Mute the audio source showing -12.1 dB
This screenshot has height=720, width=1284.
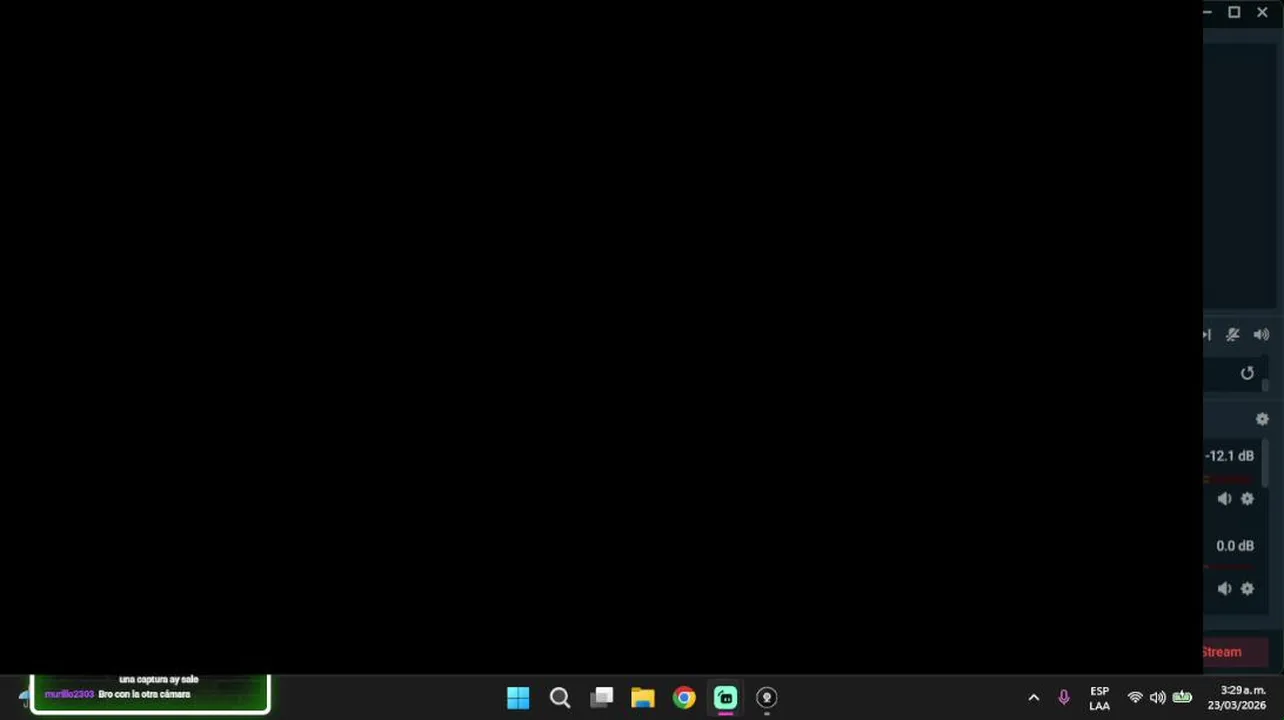[1224, 499]
